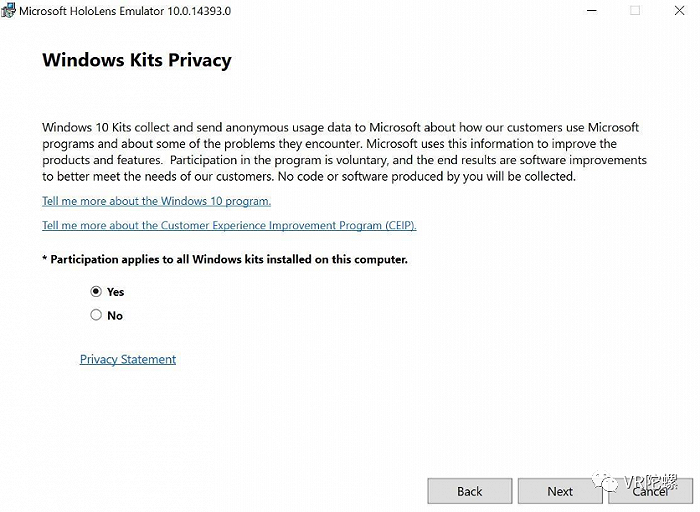Click the "Participation applies to all Windows kits" note

225,260
